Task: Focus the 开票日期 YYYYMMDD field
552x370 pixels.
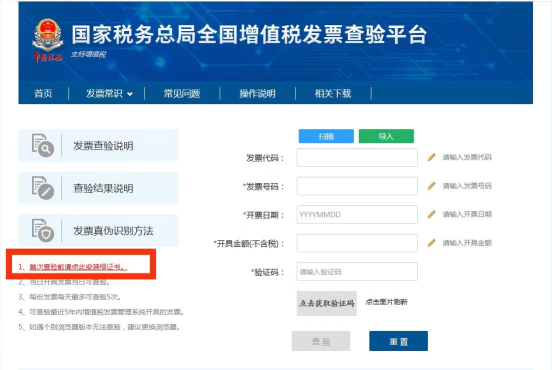Action: [x=357, y=214]
